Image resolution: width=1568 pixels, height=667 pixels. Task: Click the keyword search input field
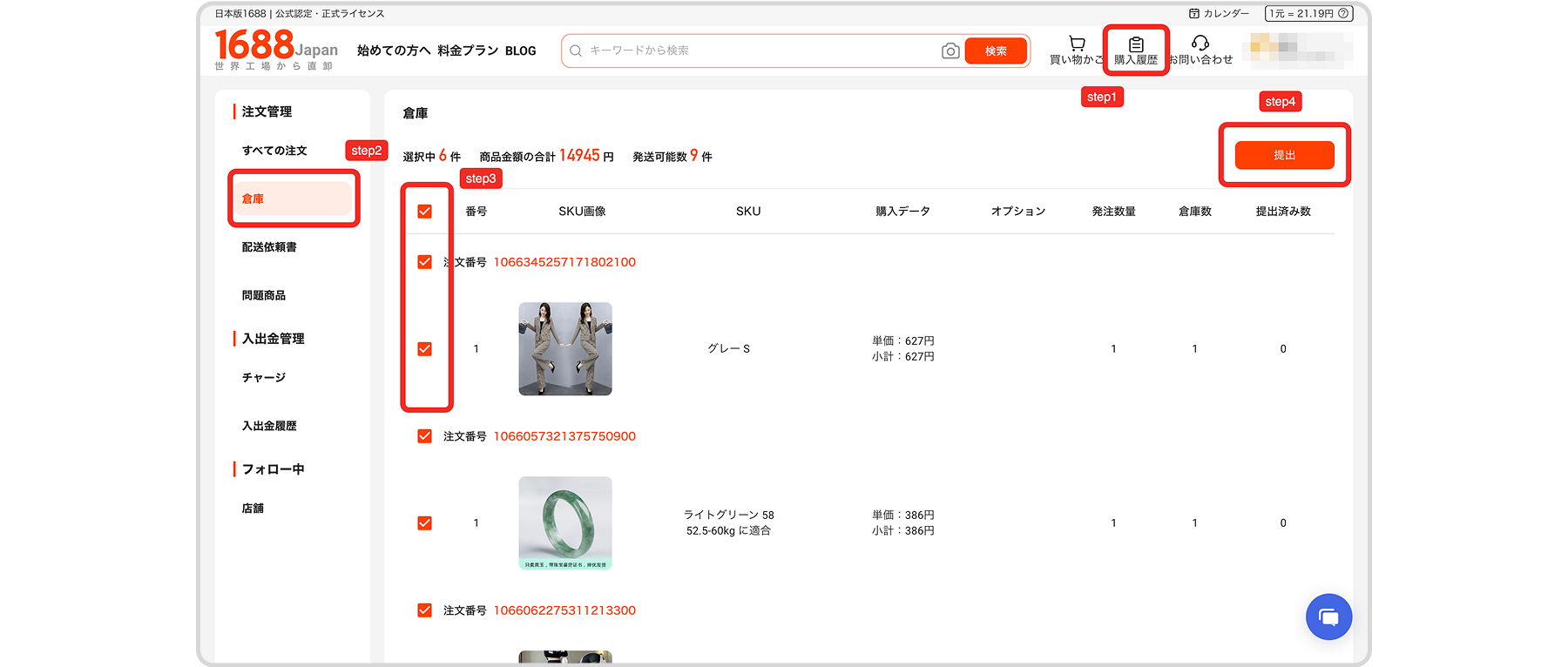tap(758, 51)
